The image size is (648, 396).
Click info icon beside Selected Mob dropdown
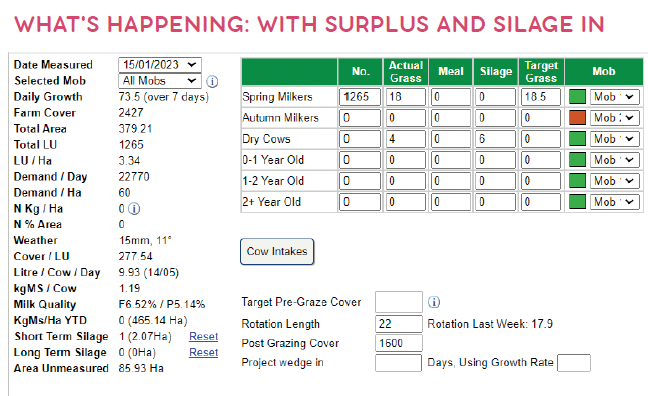coord(212,81)
